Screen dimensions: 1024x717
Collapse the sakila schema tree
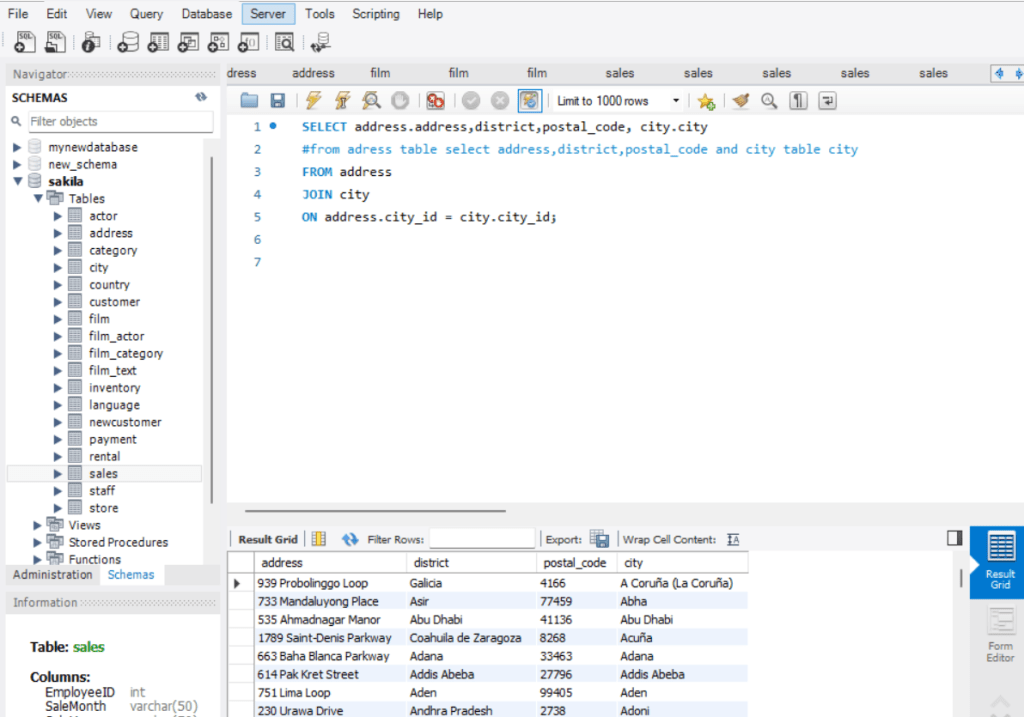[x=18, y=181]
